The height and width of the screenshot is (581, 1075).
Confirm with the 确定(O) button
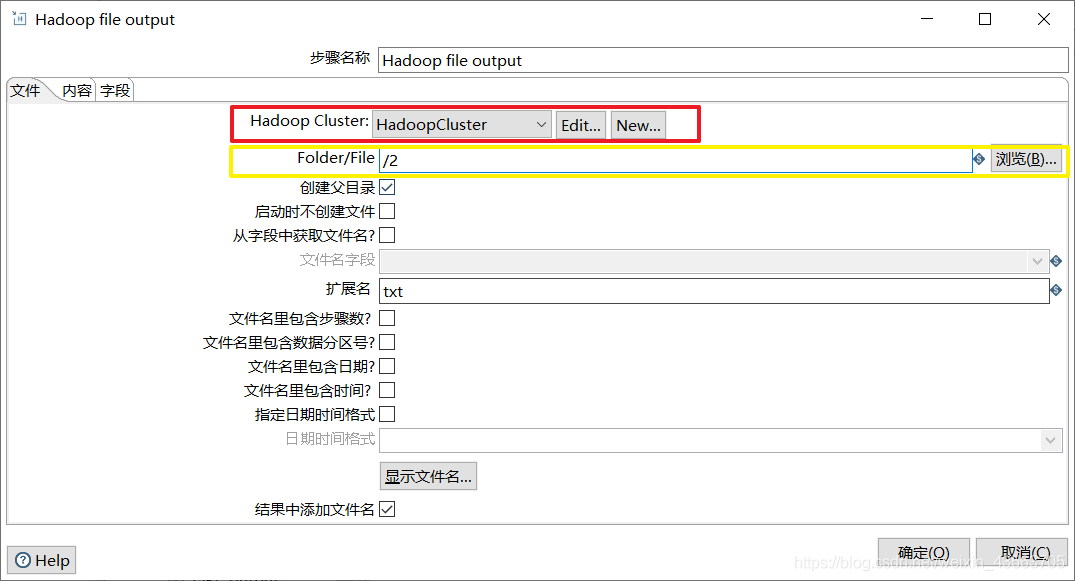[923, 552]
